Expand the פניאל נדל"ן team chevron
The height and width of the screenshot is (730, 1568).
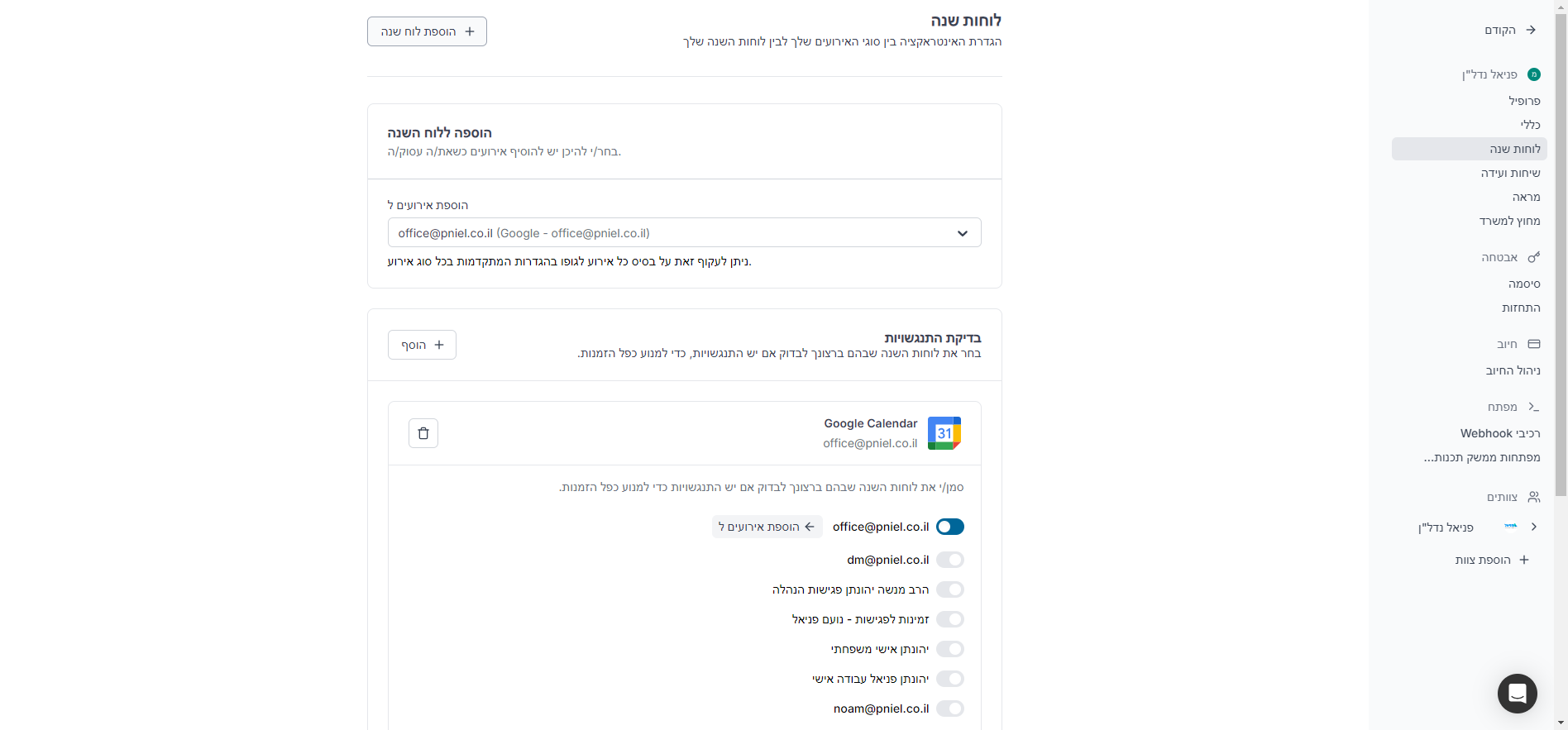pos(1534,527)
